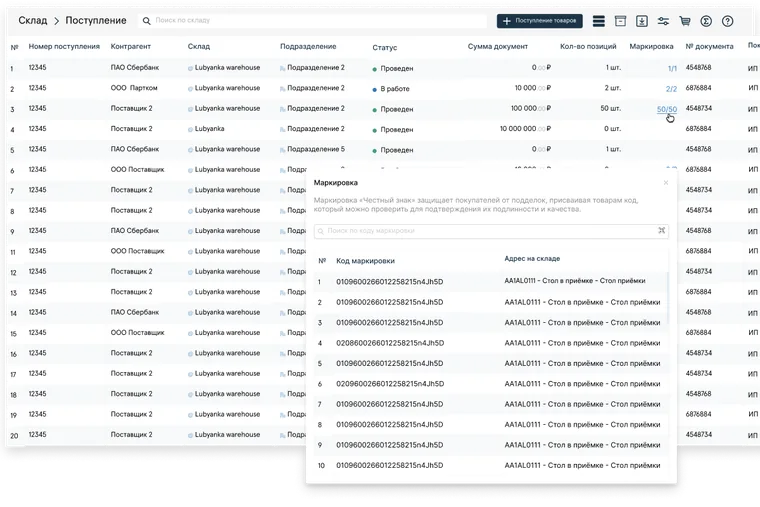Viewport: 760px width, 507px height.
Task: Click the warehouse address in popup row 9
Action: point(582,445)
